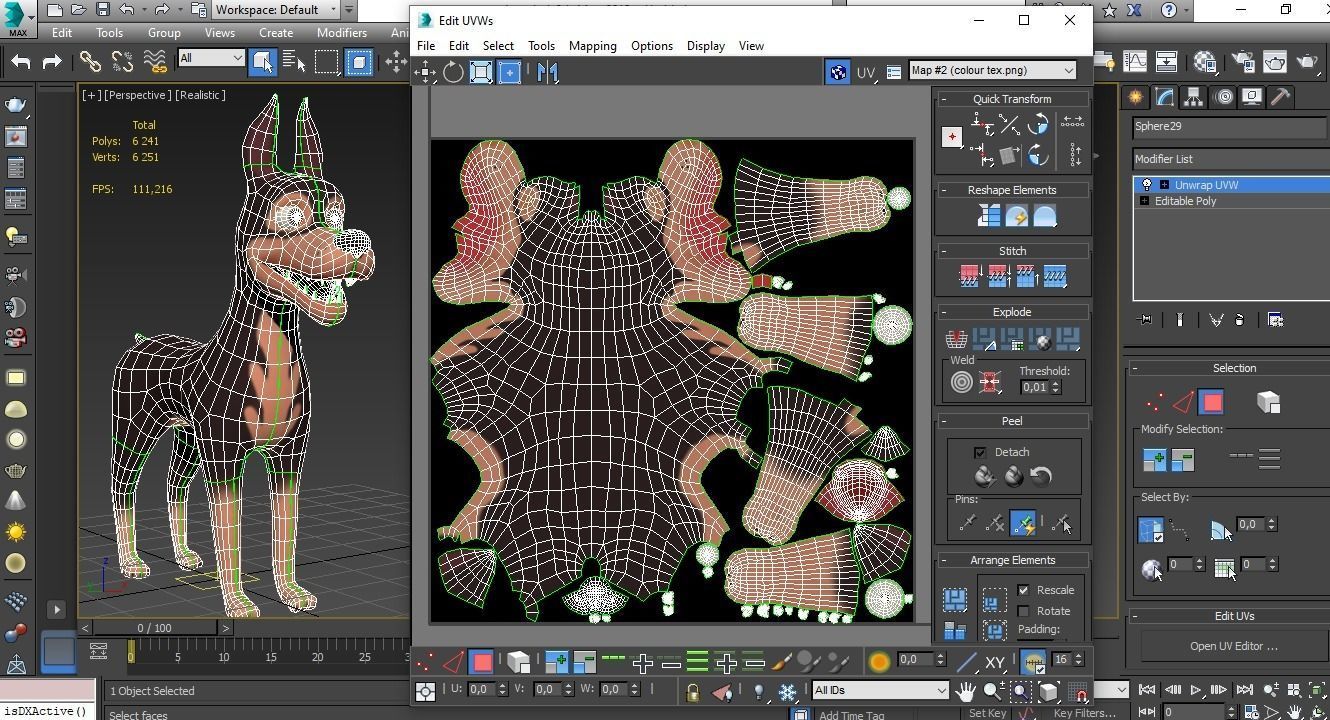Screen dimensions: 1330x720
Task: Click the Flatten by Polygon Angle explode icon
Action: coord(985,340)
